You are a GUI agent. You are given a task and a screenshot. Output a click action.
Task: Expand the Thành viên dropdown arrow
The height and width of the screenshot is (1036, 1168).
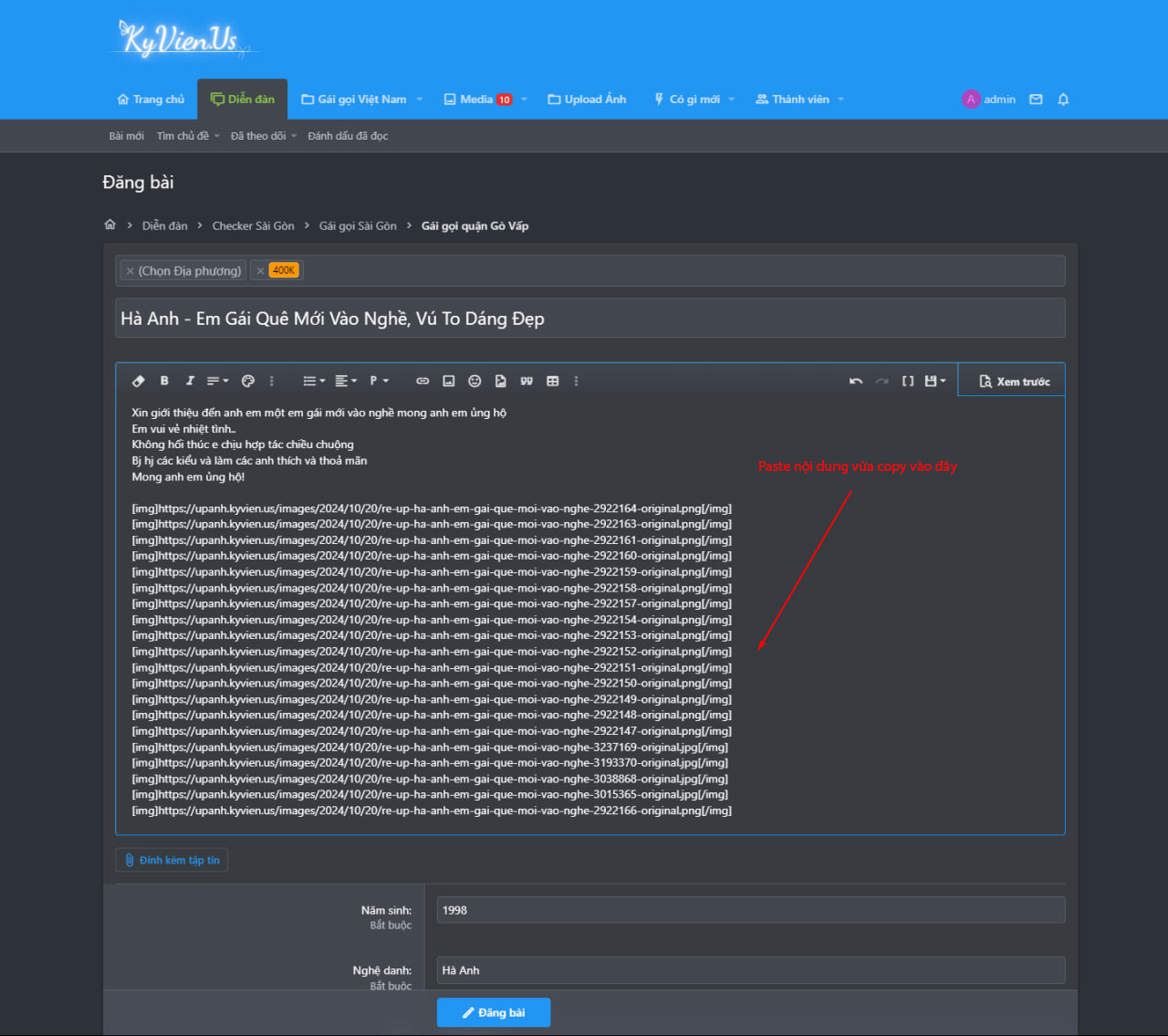click(x=840, y=99)
